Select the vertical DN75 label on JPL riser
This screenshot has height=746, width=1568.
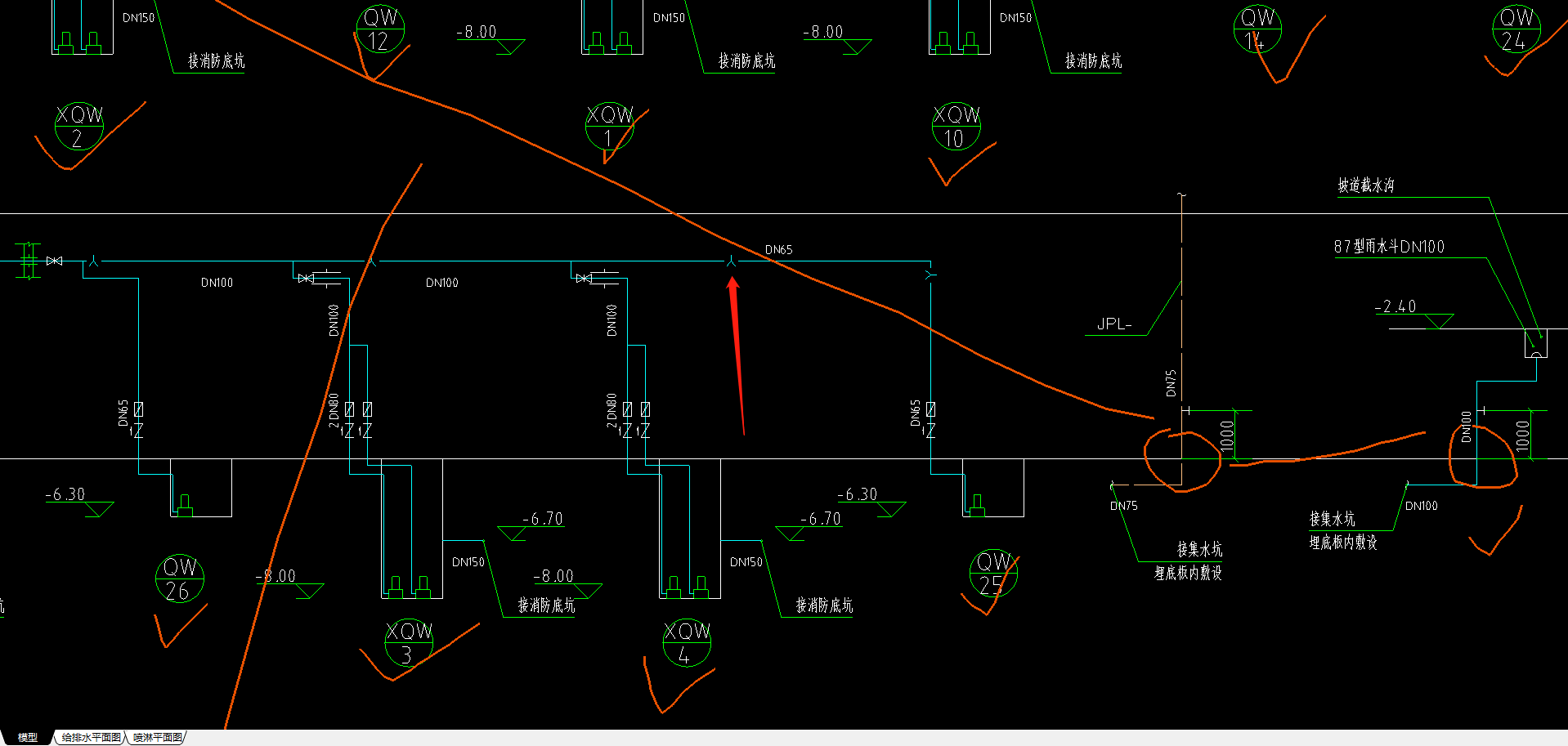coord(1171,383)
